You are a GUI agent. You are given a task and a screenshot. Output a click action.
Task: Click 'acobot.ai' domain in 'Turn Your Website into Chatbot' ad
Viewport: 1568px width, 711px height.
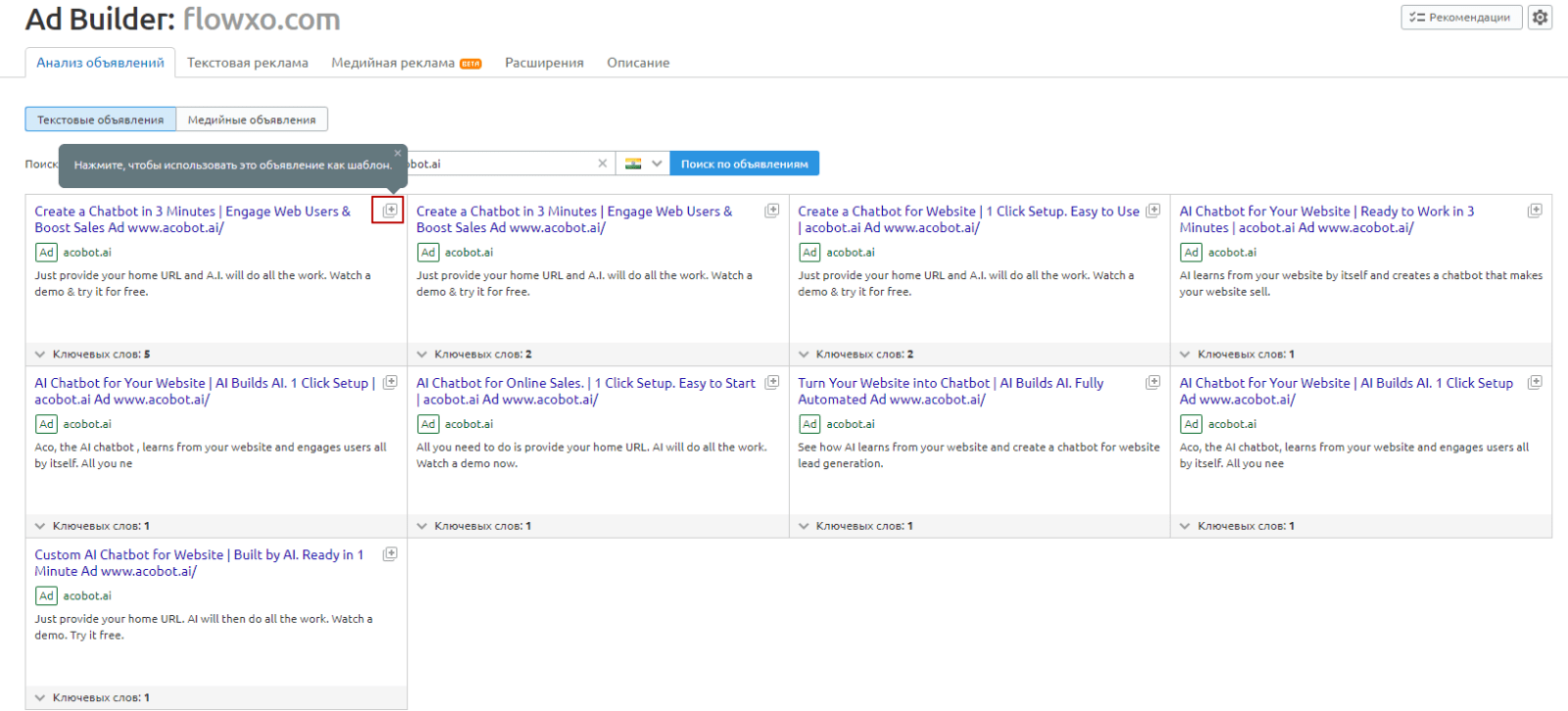(851, 424)
